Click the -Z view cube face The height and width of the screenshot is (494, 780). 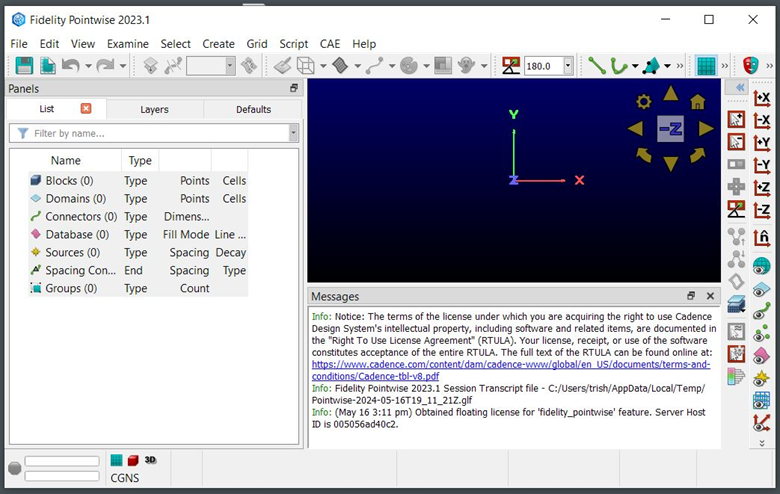[671, 129]
